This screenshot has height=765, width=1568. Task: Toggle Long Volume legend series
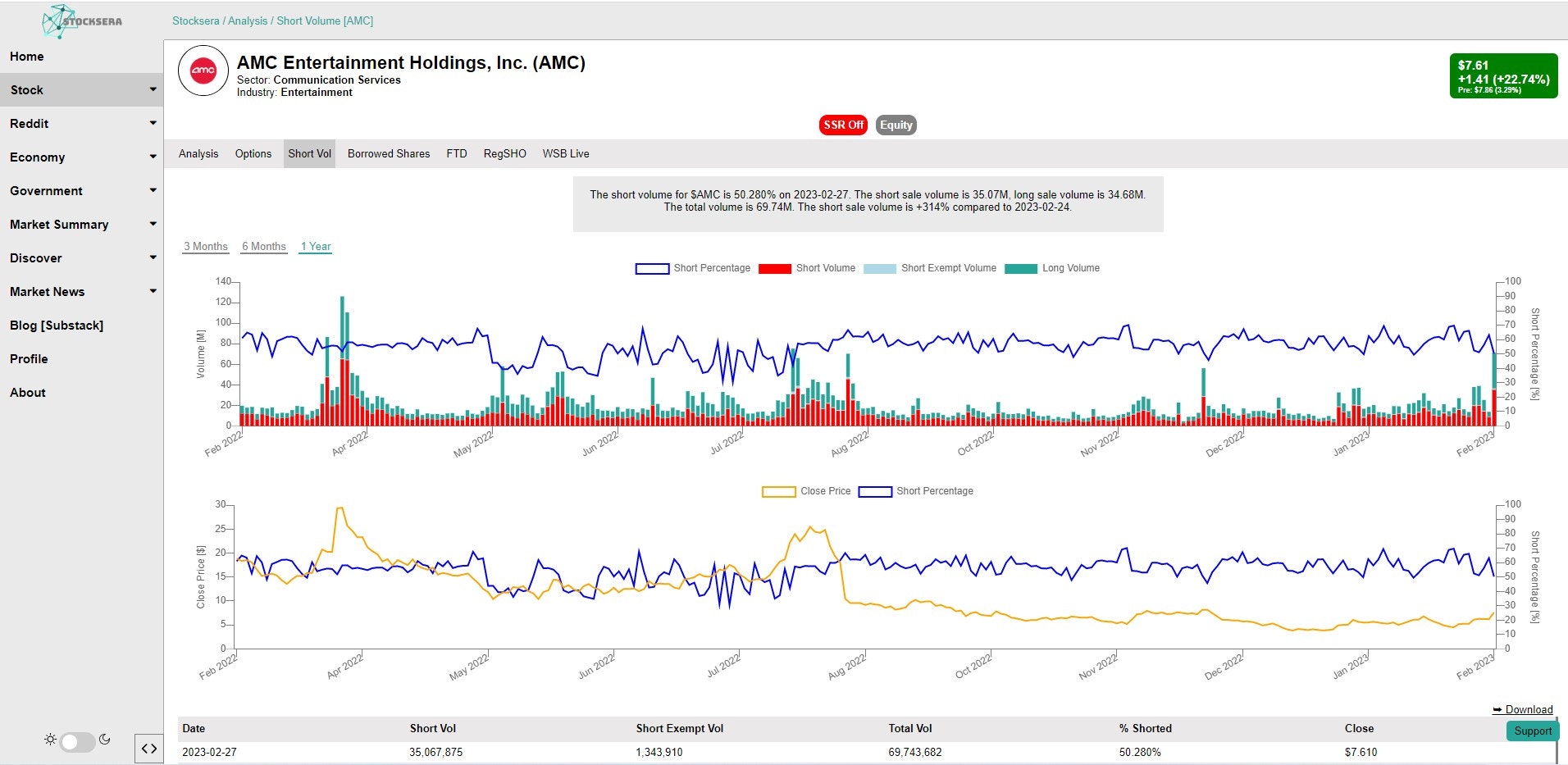point(1052,268)
